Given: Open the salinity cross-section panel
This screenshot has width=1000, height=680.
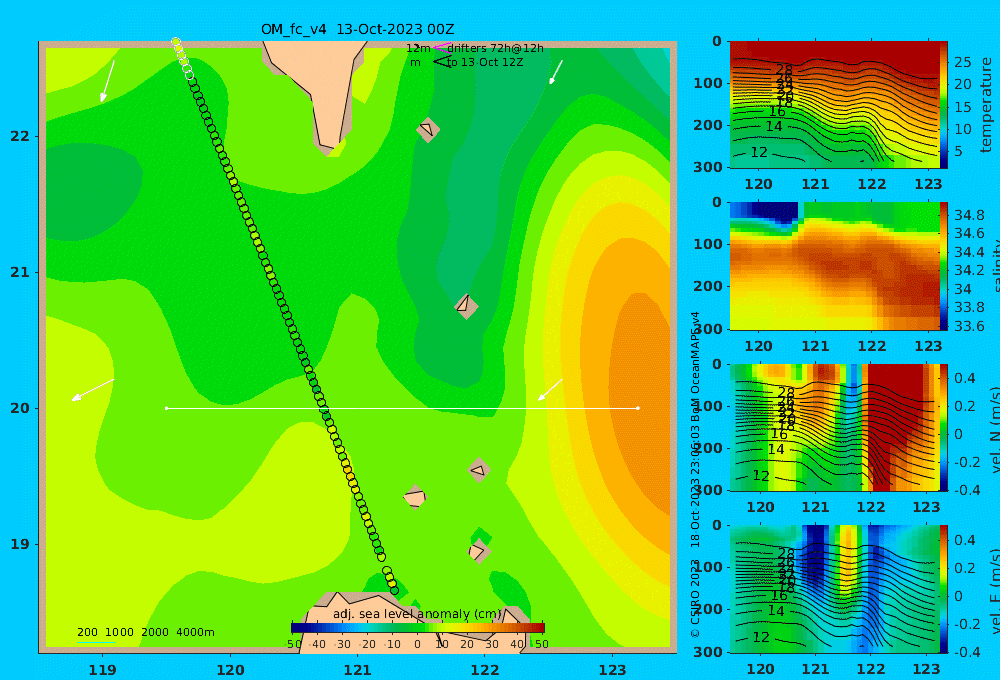Looking at the screenshot, I should tap(835, 266).
